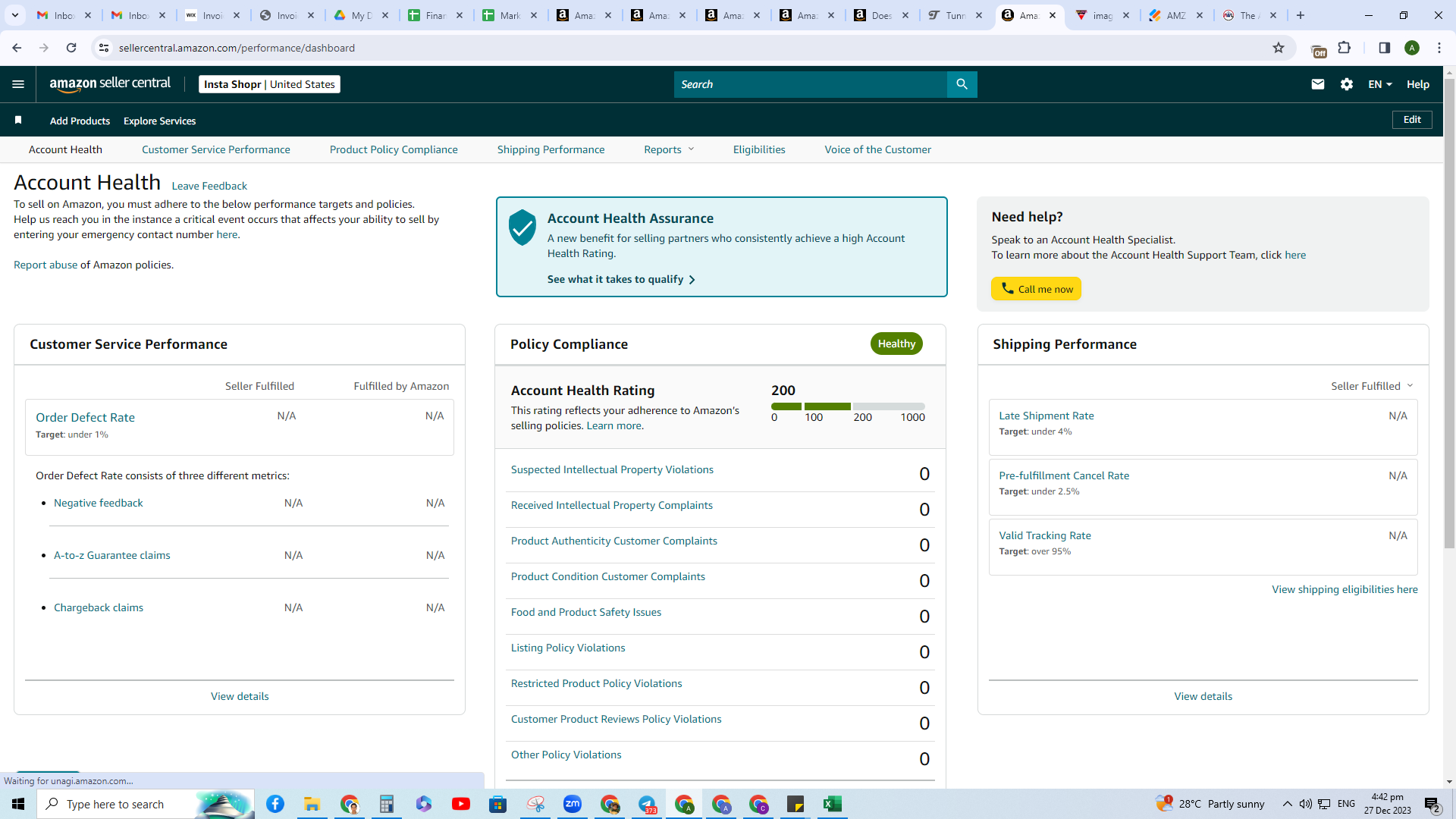Open the Windows Start menu
1456x819 pixels.
[x=18, y=804]
